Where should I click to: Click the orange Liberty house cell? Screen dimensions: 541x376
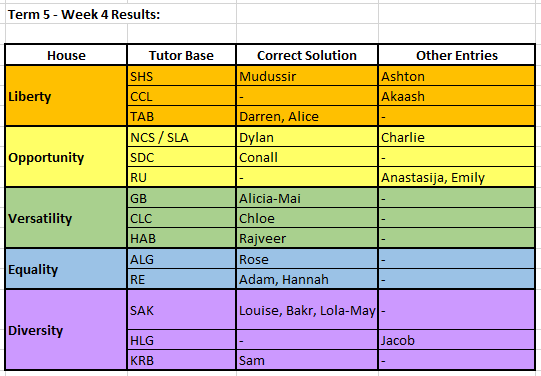pos(66,96)
